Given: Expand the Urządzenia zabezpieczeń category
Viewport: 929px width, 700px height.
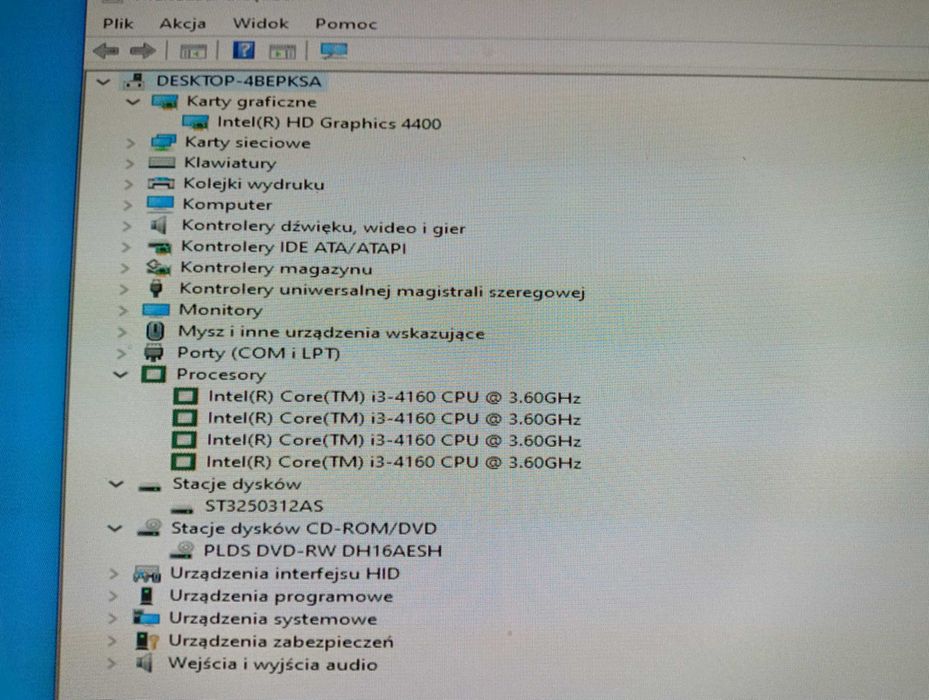Looking at the screenshot, I should point(111,641).
